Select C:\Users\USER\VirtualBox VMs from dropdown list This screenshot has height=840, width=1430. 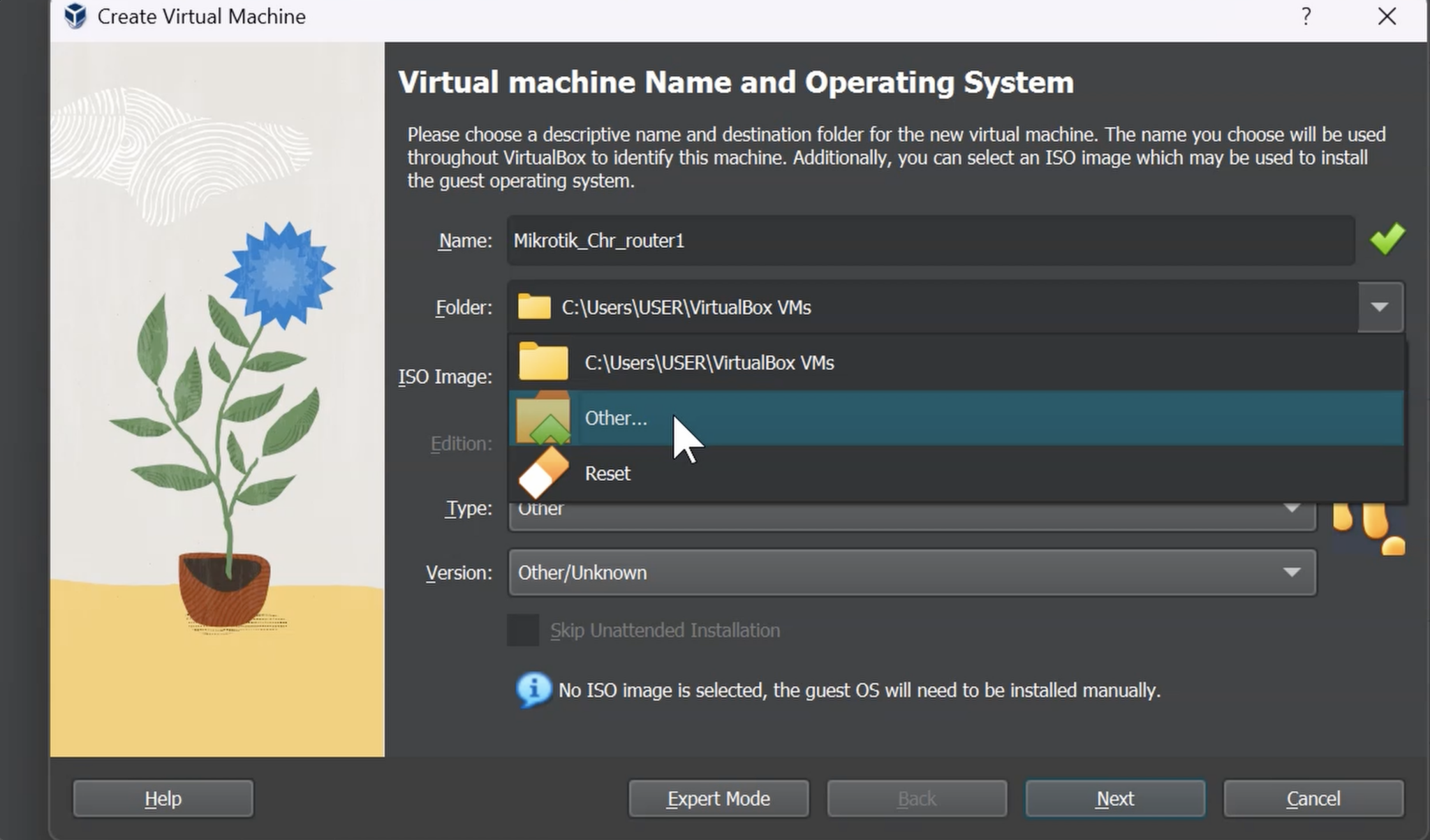coord(709,362)
